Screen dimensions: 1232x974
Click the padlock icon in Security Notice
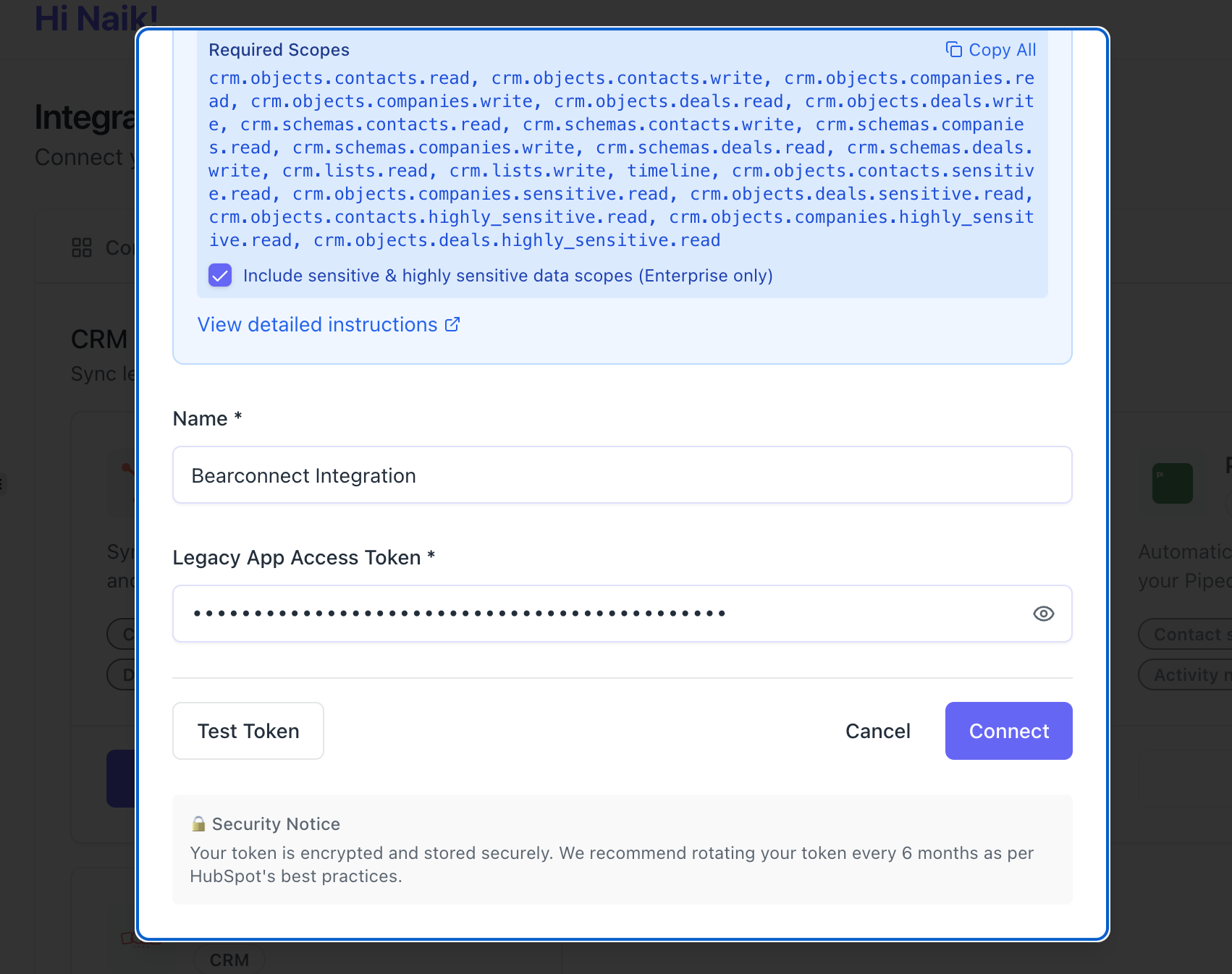click(198, 823)
